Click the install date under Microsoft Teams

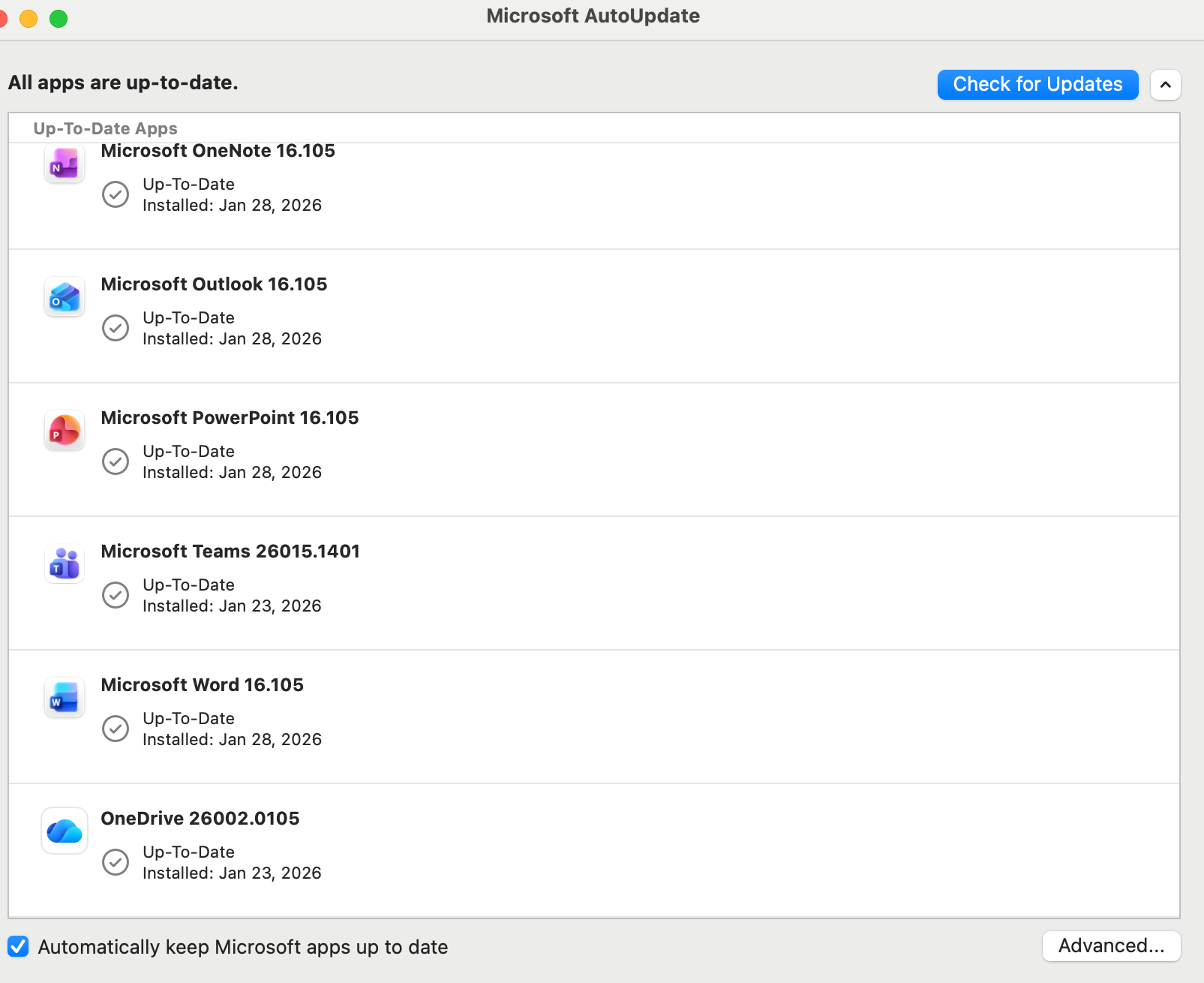233,606
